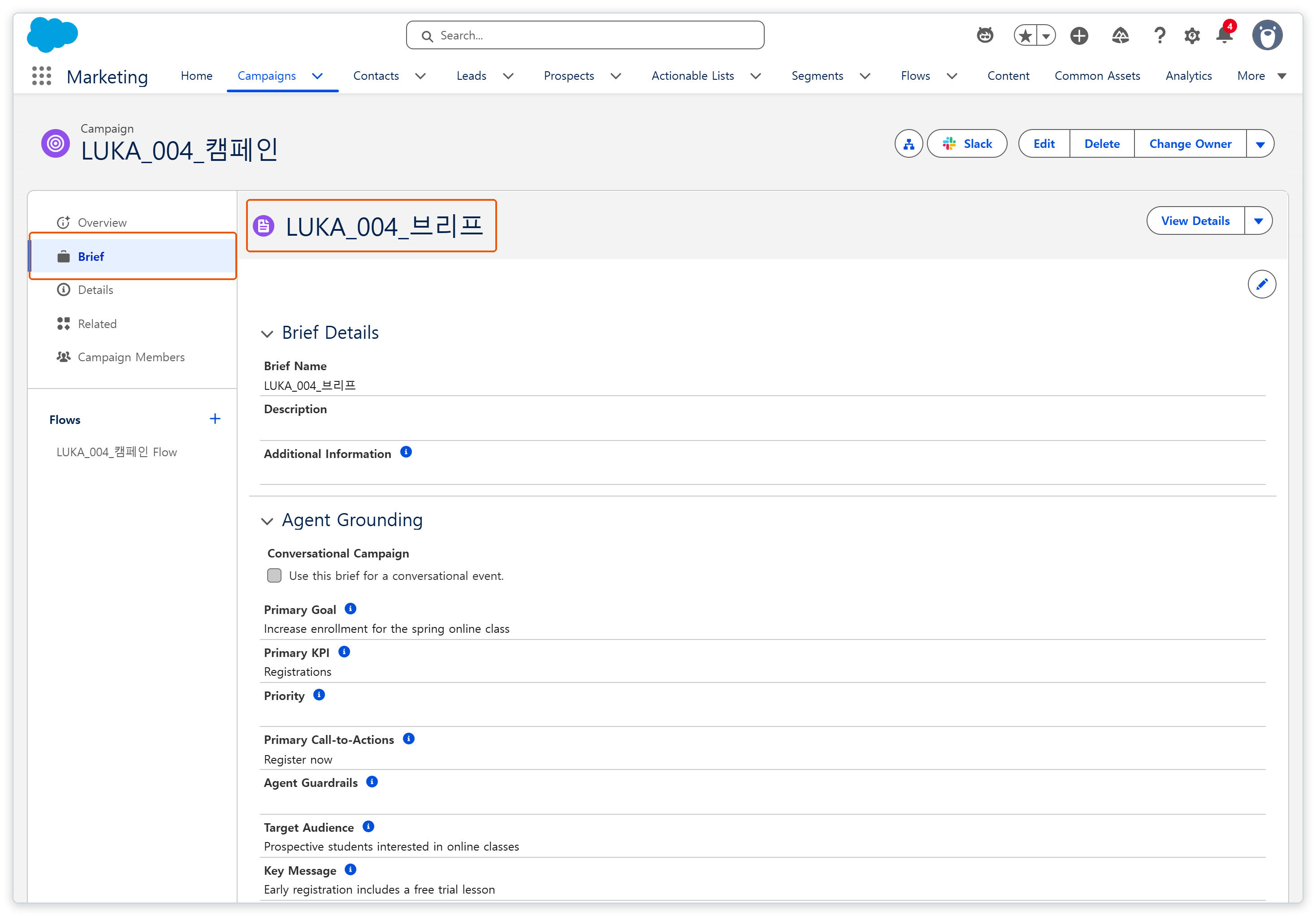
Task: Check 'Use this brief for a conversational event'
Action: pyautogui.click(x=275, y=575)
